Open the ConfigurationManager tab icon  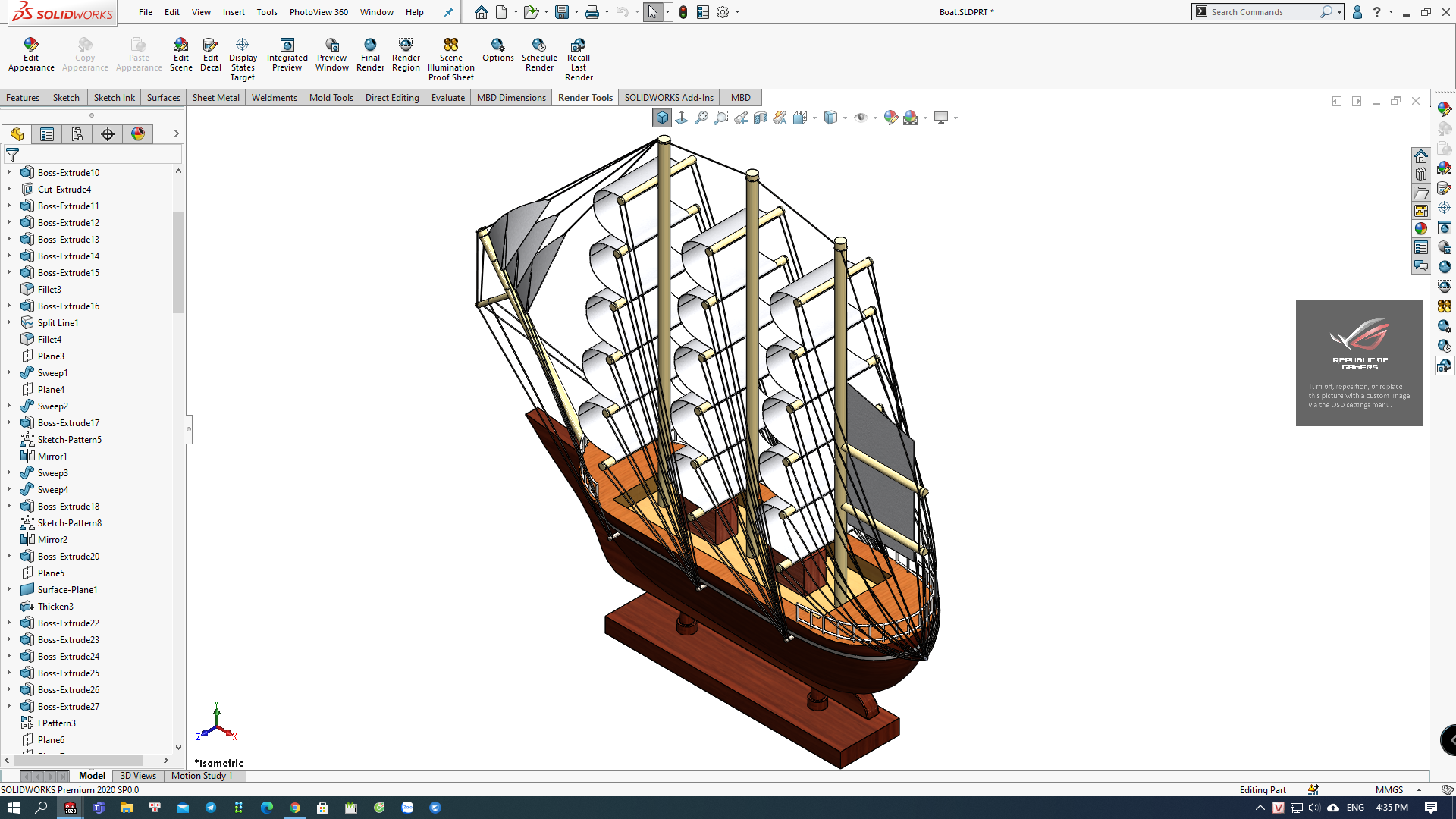tap(77, 134)
